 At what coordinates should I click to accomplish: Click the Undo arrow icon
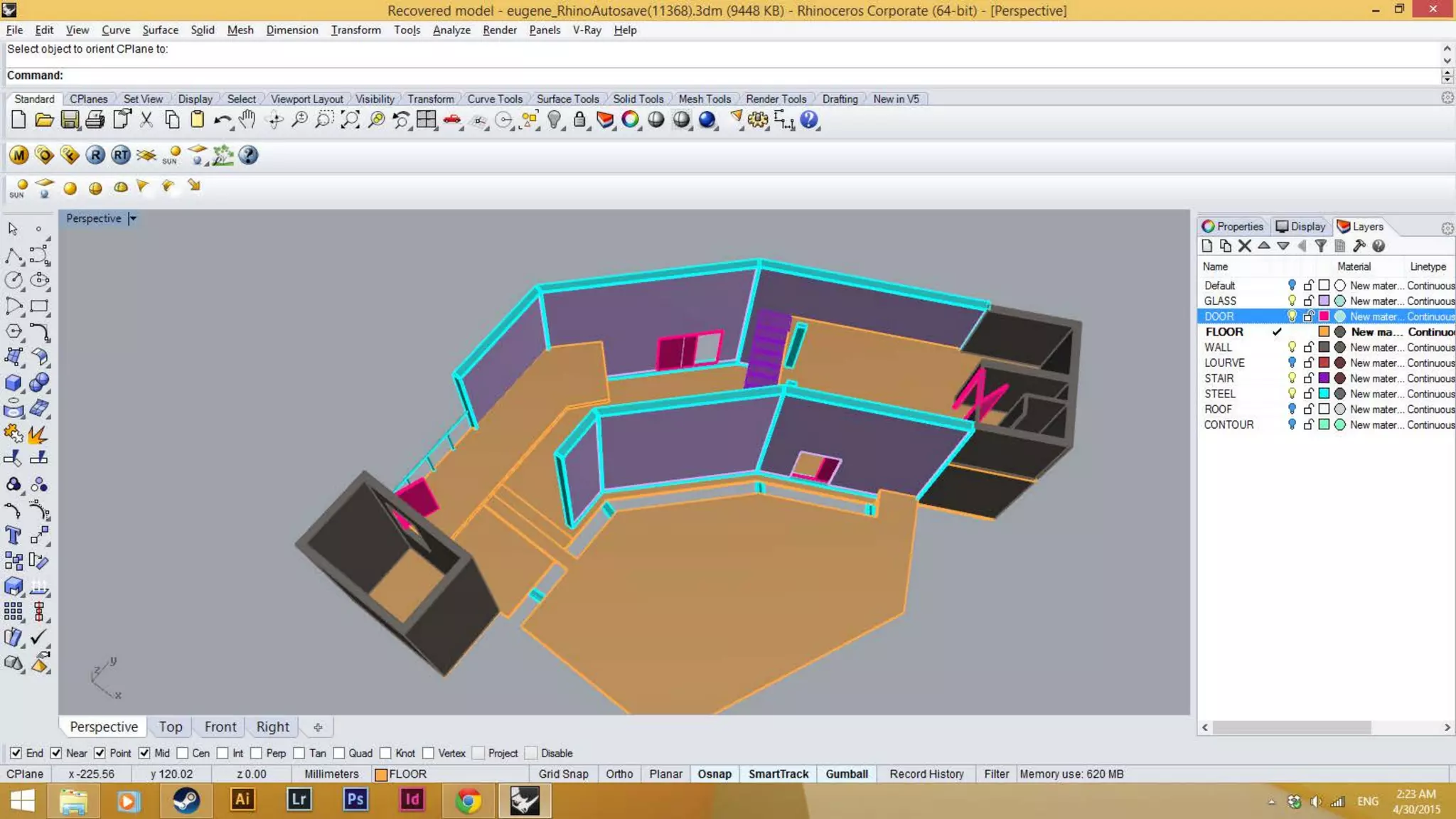point(222,119)
